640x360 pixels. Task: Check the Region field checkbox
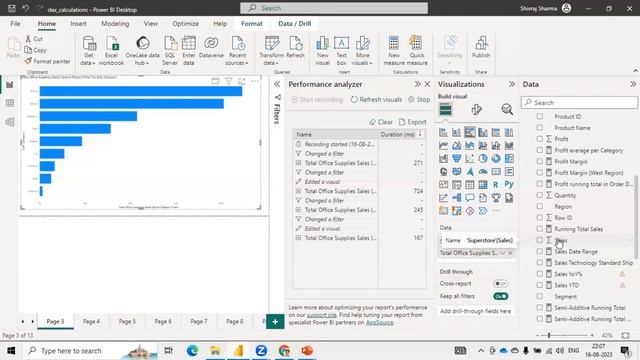(540, 207)
